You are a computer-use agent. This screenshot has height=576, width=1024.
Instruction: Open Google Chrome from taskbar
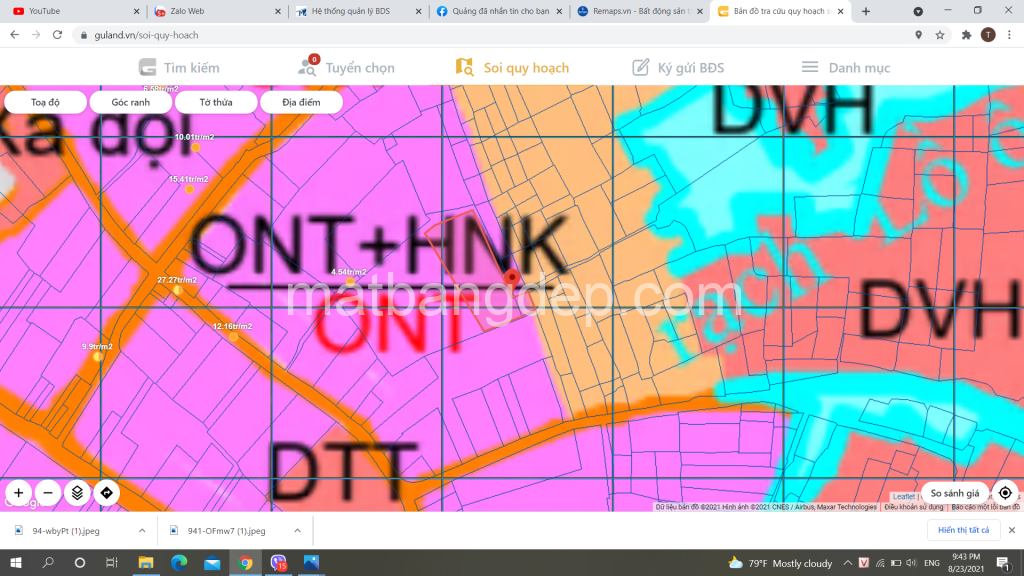tap(246, 562)
